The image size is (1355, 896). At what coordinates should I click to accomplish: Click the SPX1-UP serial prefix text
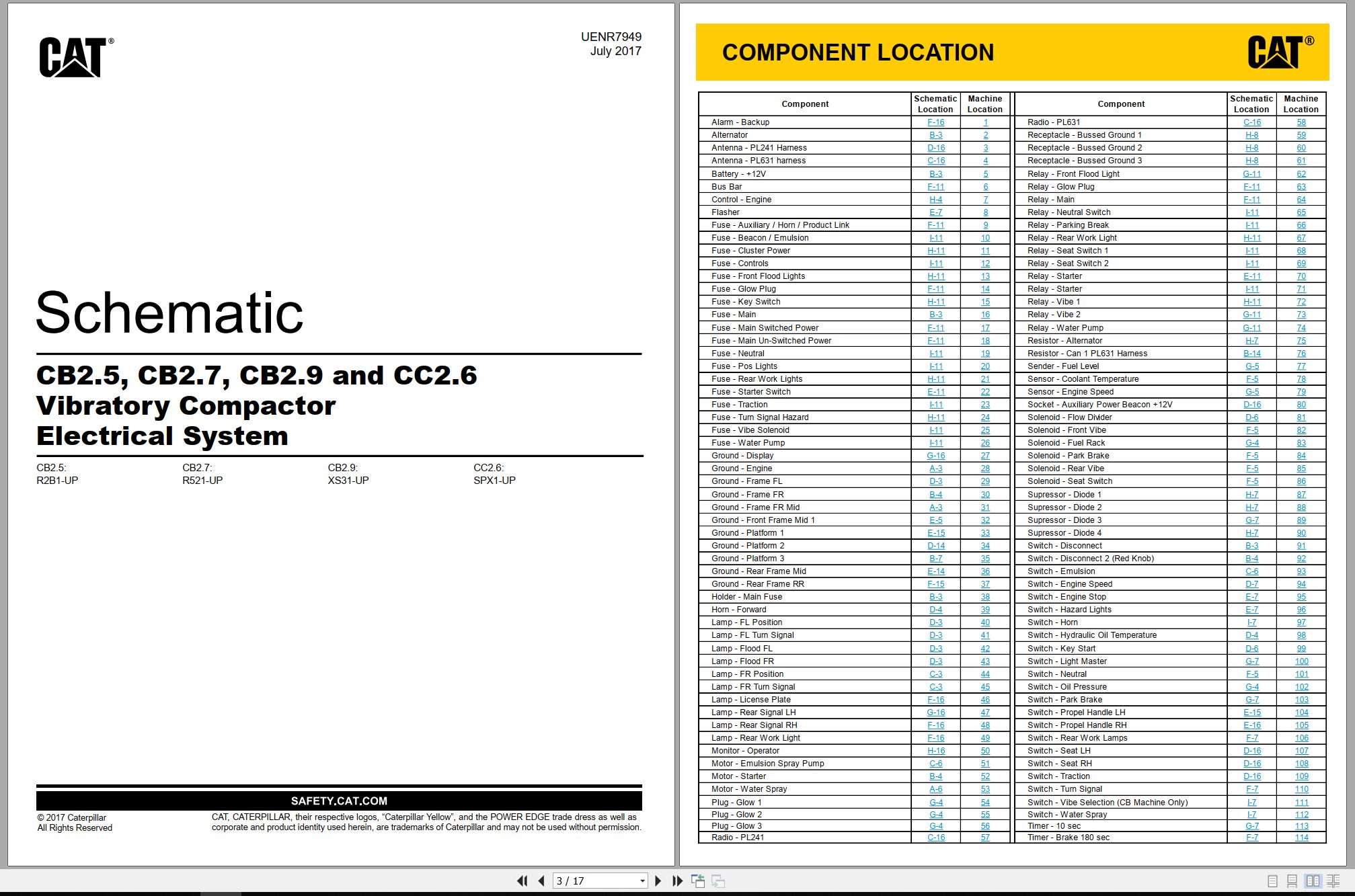click(x=494, y=481)
